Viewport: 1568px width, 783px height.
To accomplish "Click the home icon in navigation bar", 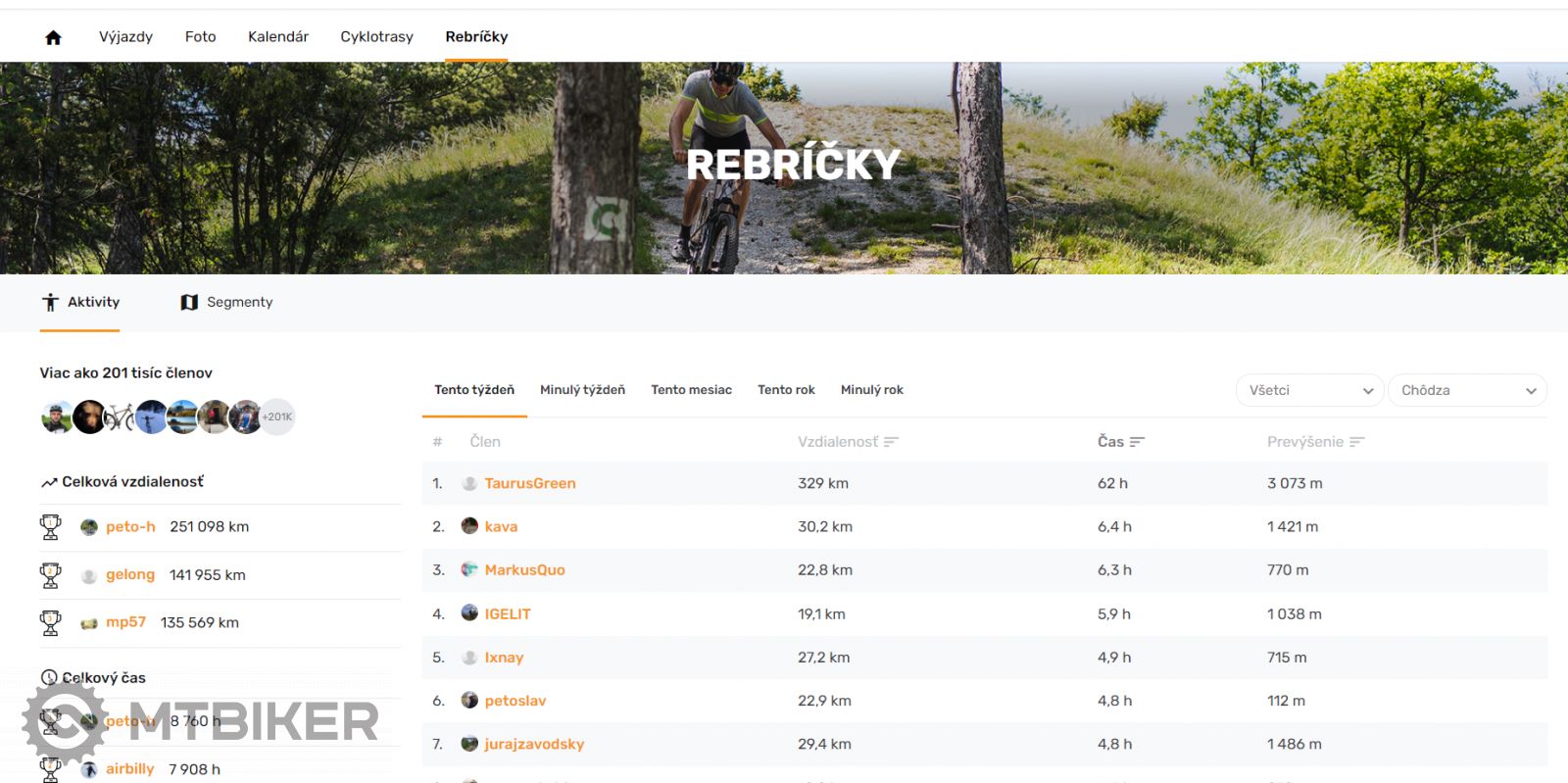I will point(53,37).
